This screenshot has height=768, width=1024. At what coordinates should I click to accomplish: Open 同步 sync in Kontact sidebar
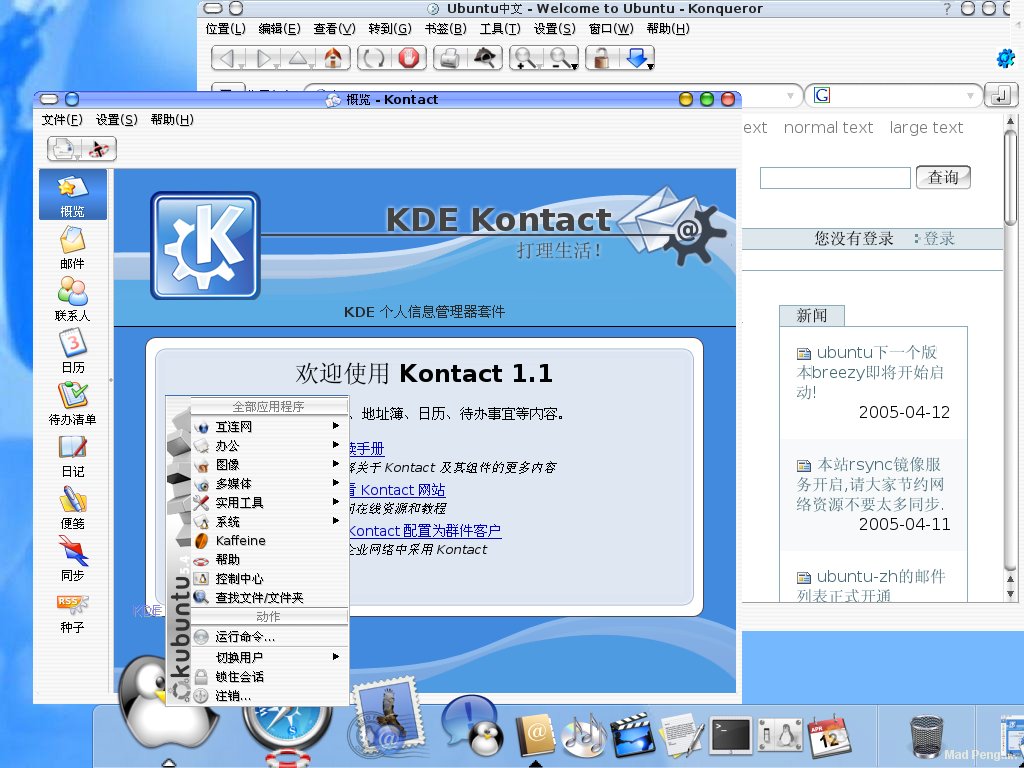(72, 559)
